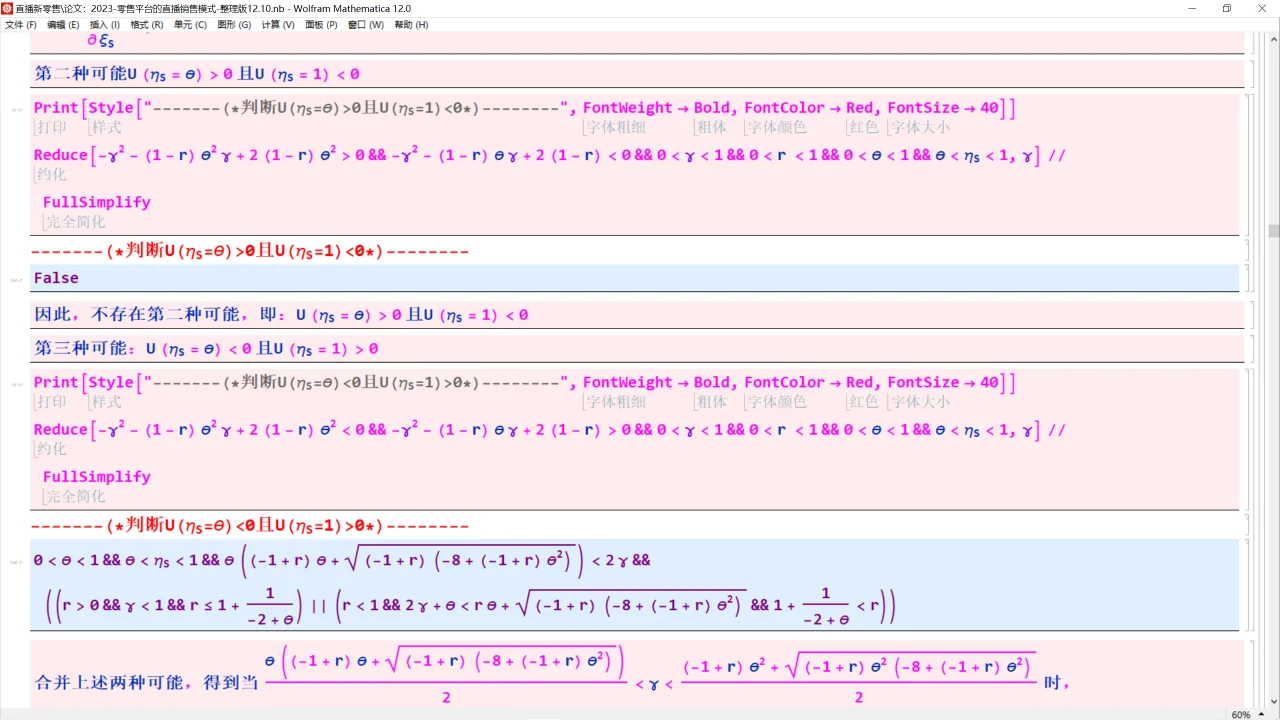This screenshot has height=720, width=1280.
Task: Click 'FontColor → Red' in the first Print input
Action: click(809, 108)
